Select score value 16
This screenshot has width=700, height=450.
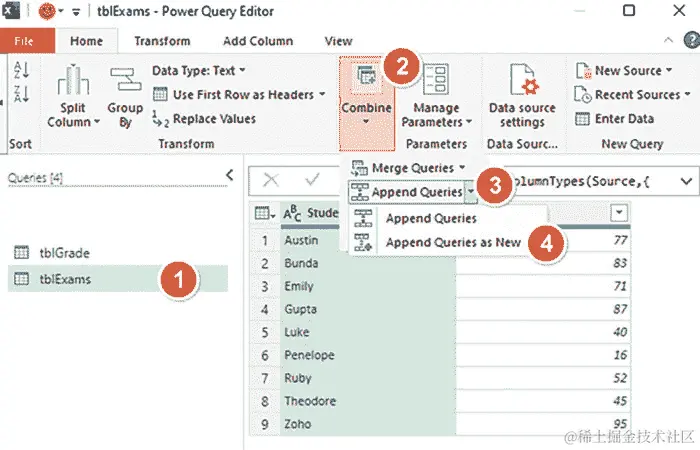click(x=620, y=355)
